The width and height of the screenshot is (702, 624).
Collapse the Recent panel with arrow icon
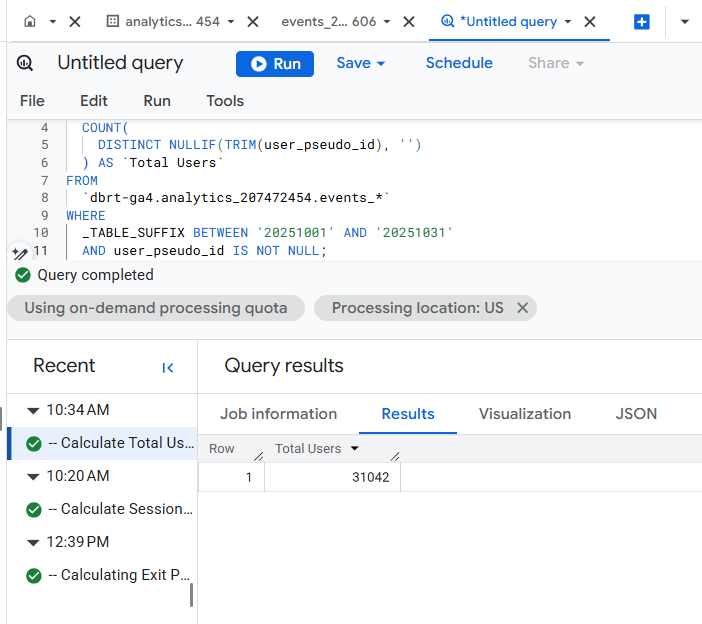(x=168, y=368)
